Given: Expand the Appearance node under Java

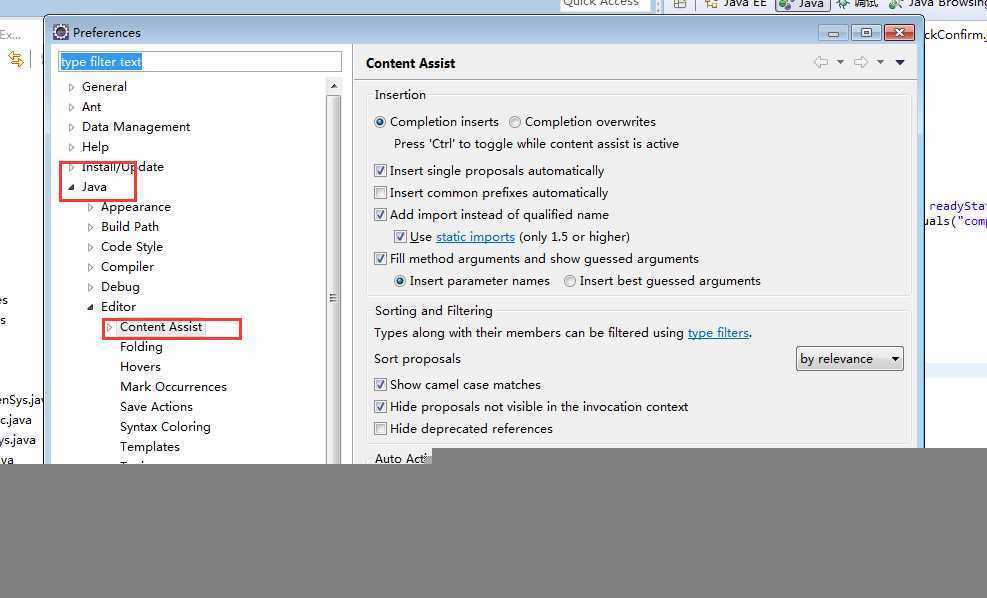Looking at the screenshot, I should [x=91, y=207].
